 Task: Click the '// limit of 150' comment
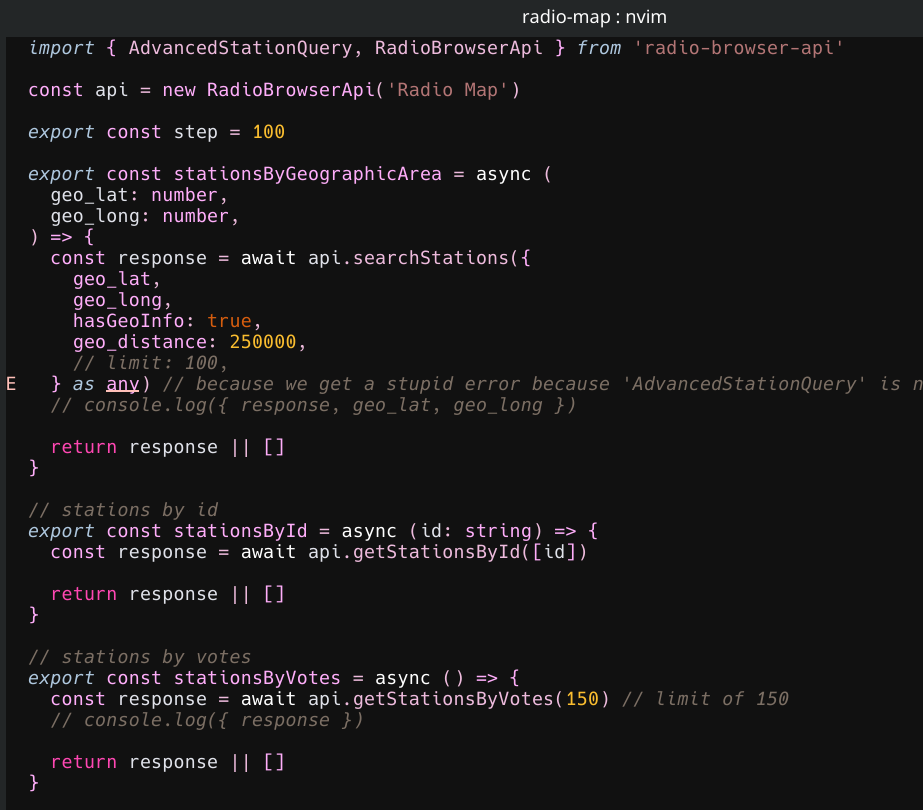tap(705, 699)
